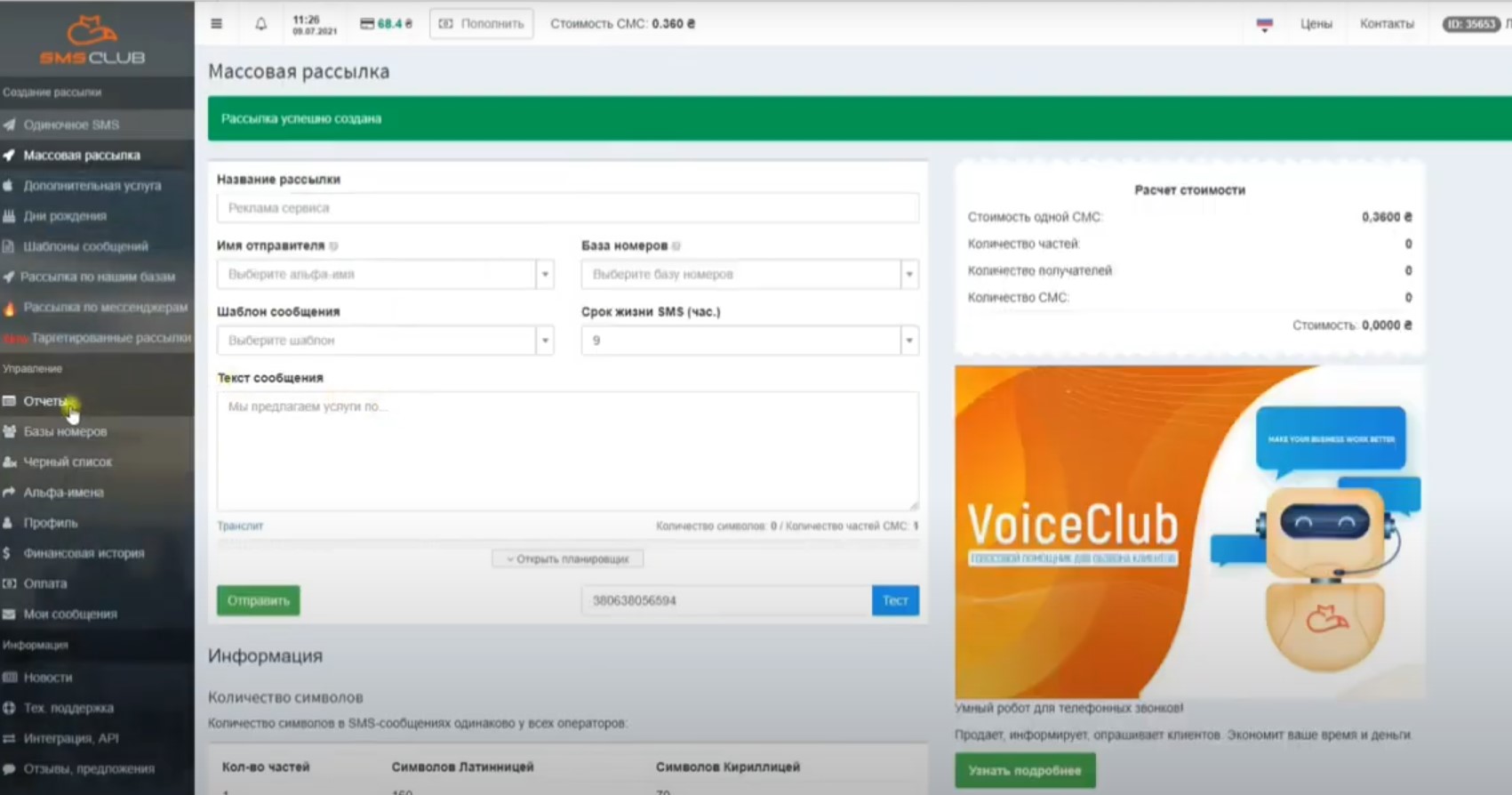Open the Выберите шаблон template dropdown
Viewport: 1512px width, 795px height.
tap(385, 341)
